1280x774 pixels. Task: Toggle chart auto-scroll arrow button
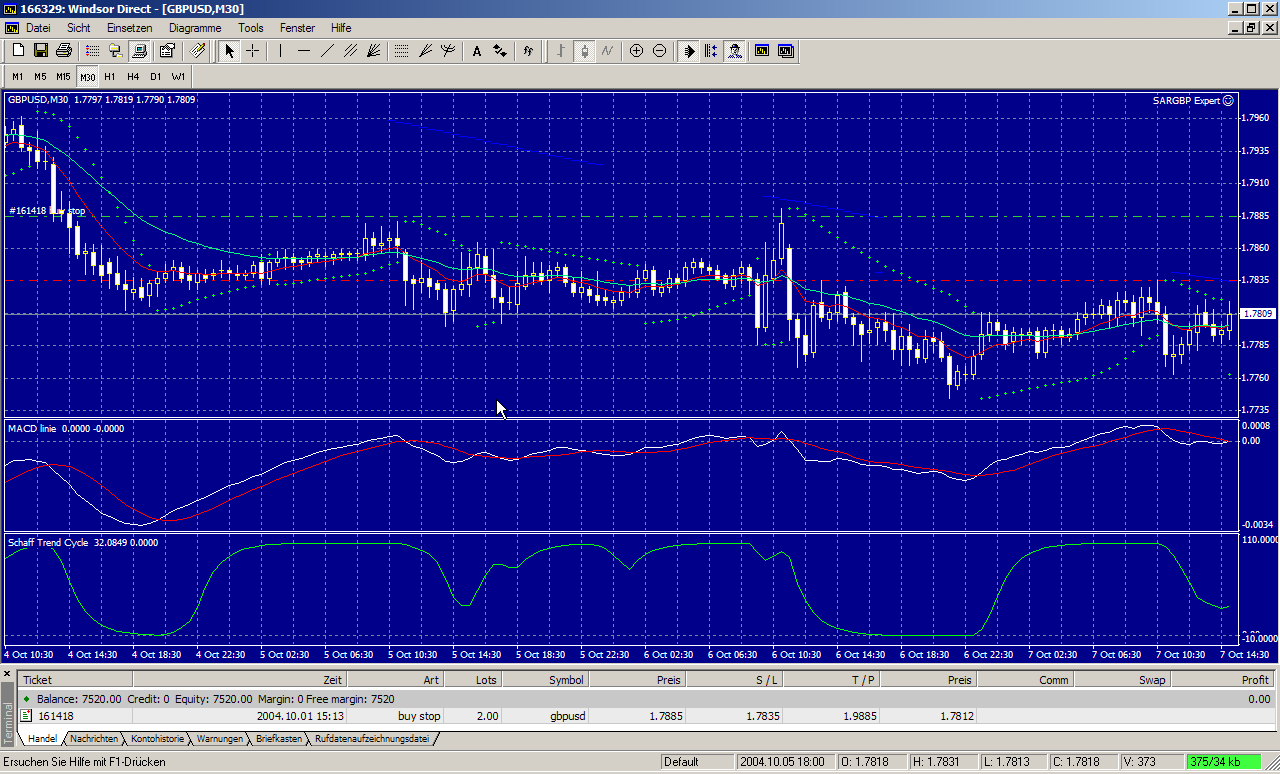[x=689, y=51]
